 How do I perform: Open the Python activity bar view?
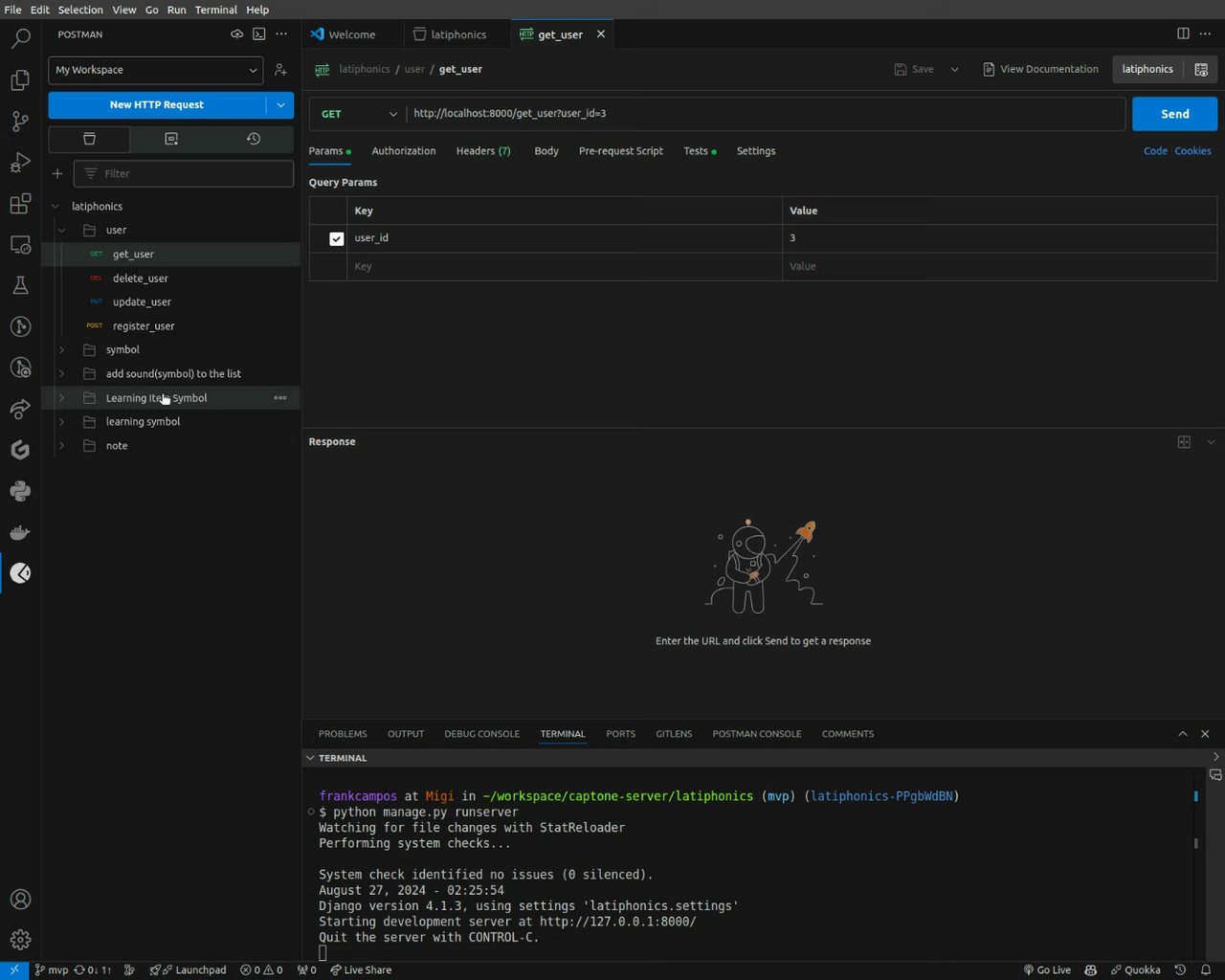tap(20, 491)
